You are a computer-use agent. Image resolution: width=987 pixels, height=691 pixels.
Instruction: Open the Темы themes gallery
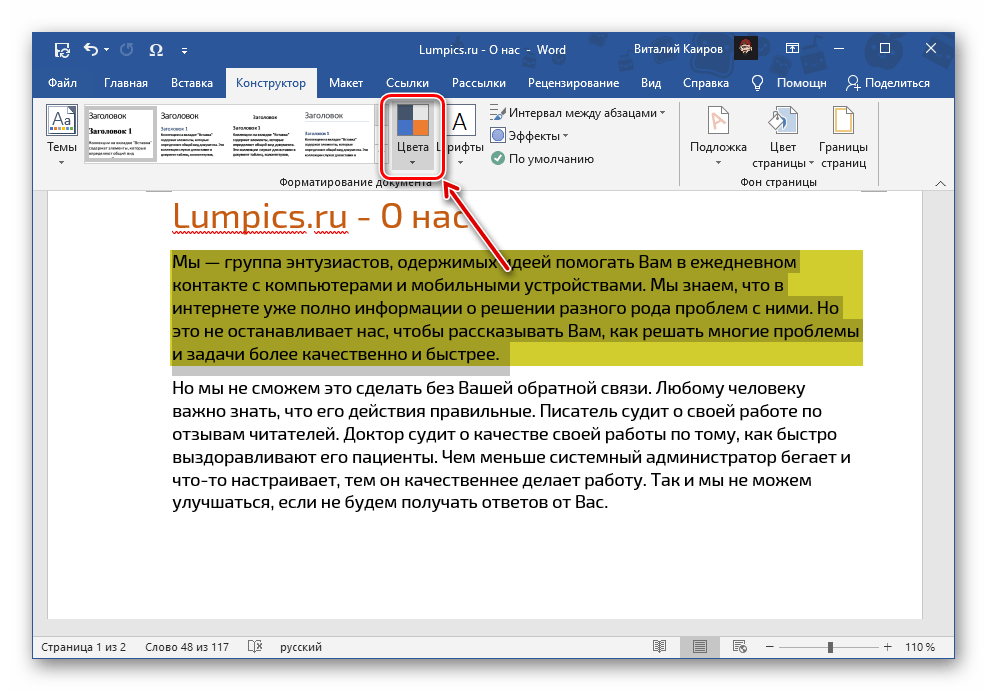click(61, 137)
